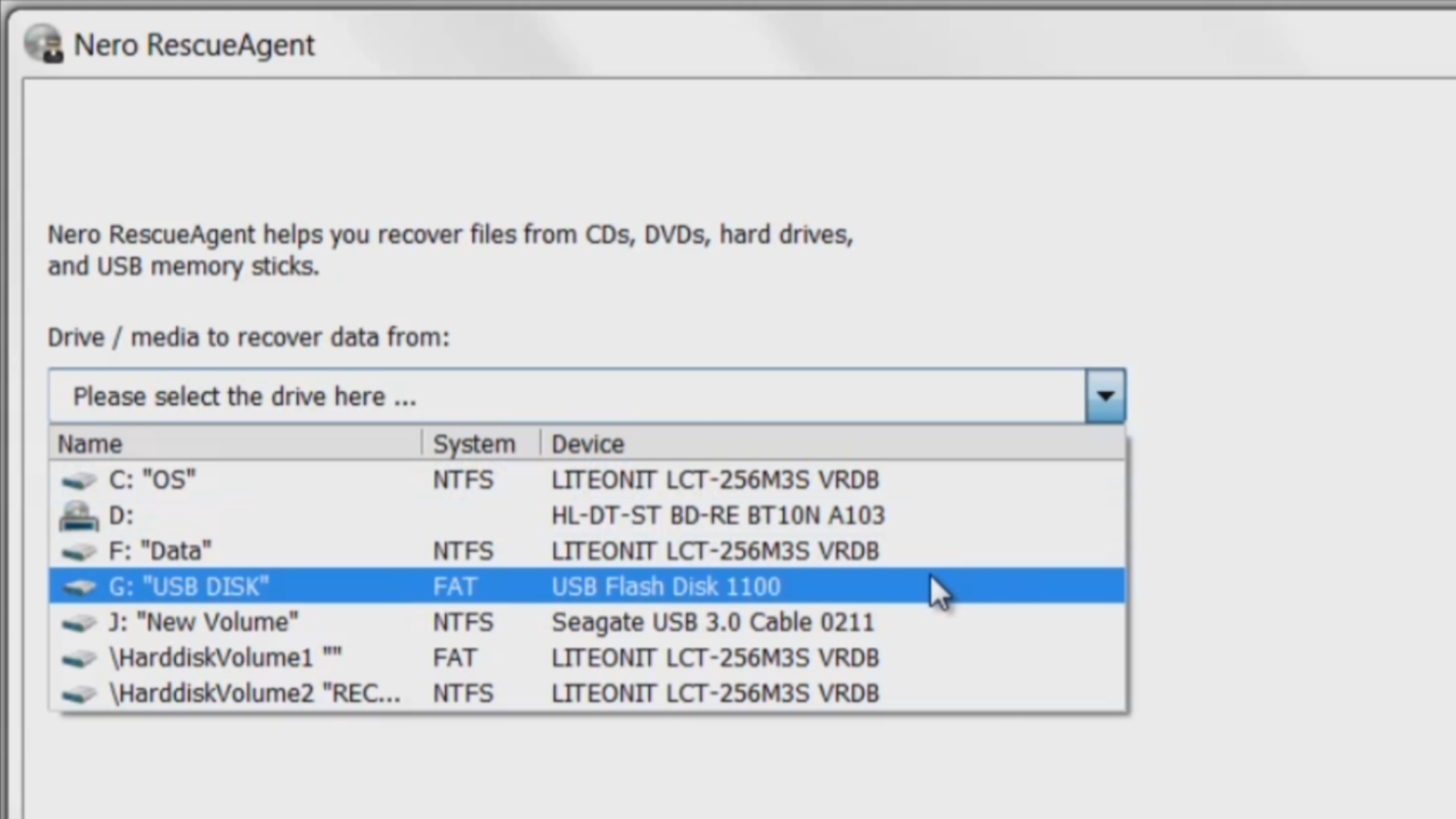1456x819 pixels.
Task: Click the optical drive icon beside D:
Action: coord(79,516)
